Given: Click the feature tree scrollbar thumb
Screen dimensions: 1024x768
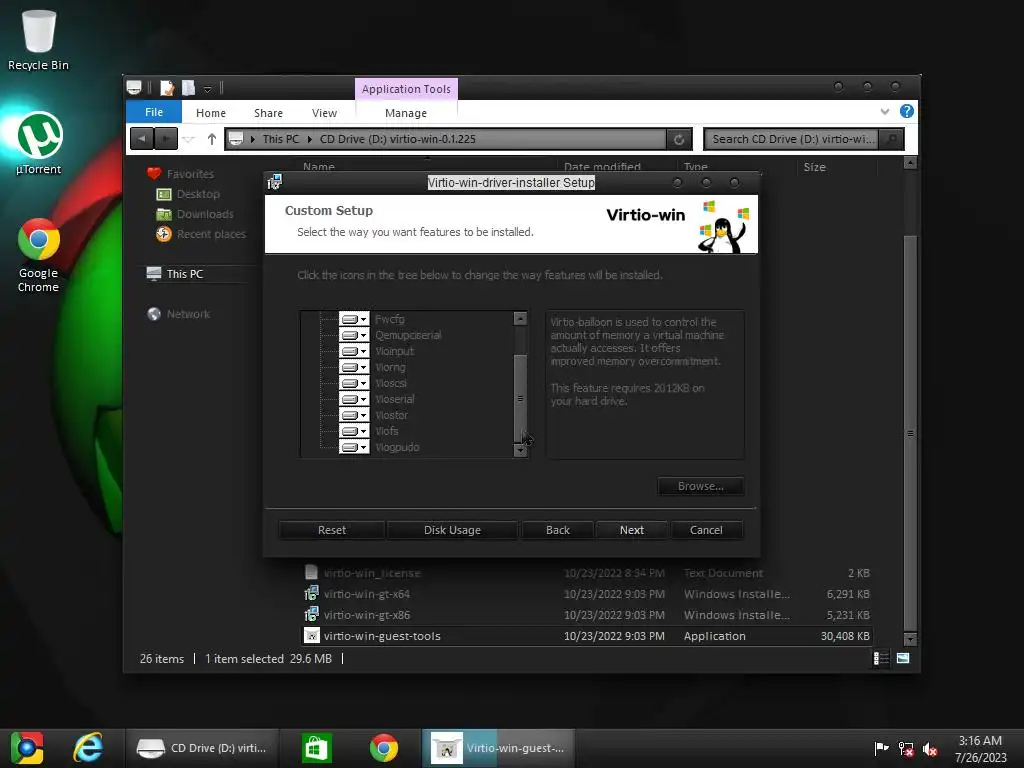Looking at the screenshot, I should pos(520,398).
